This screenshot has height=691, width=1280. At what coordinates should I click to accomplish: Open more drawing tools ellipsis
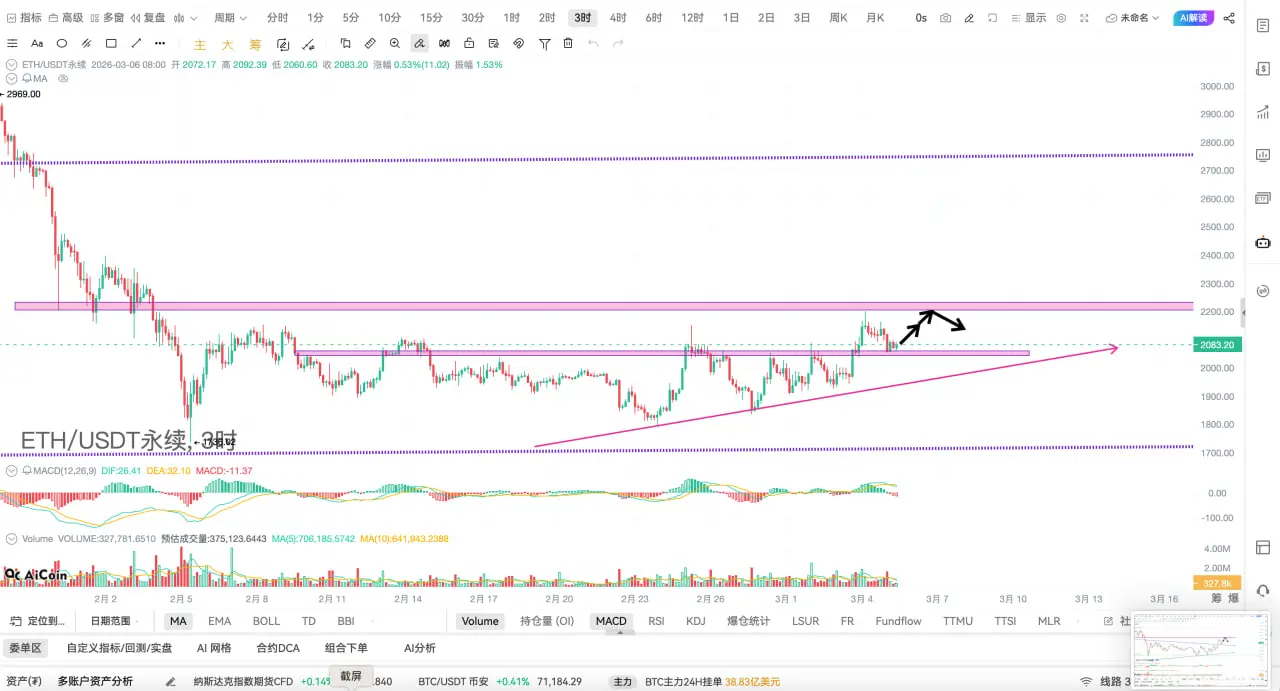[160, 43]
